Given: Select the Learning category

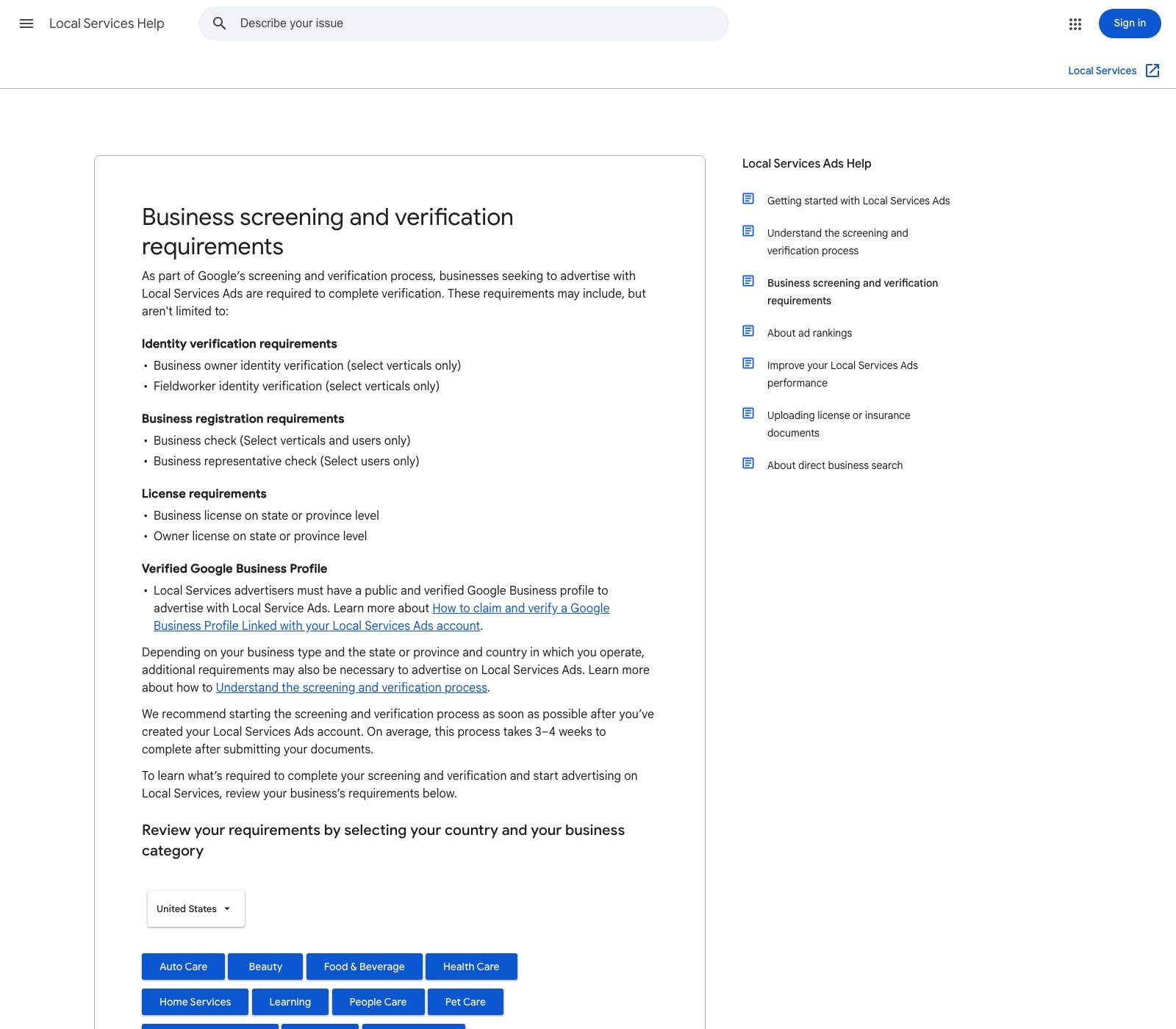Looking at the screenshot, I should pos(290,1002).
